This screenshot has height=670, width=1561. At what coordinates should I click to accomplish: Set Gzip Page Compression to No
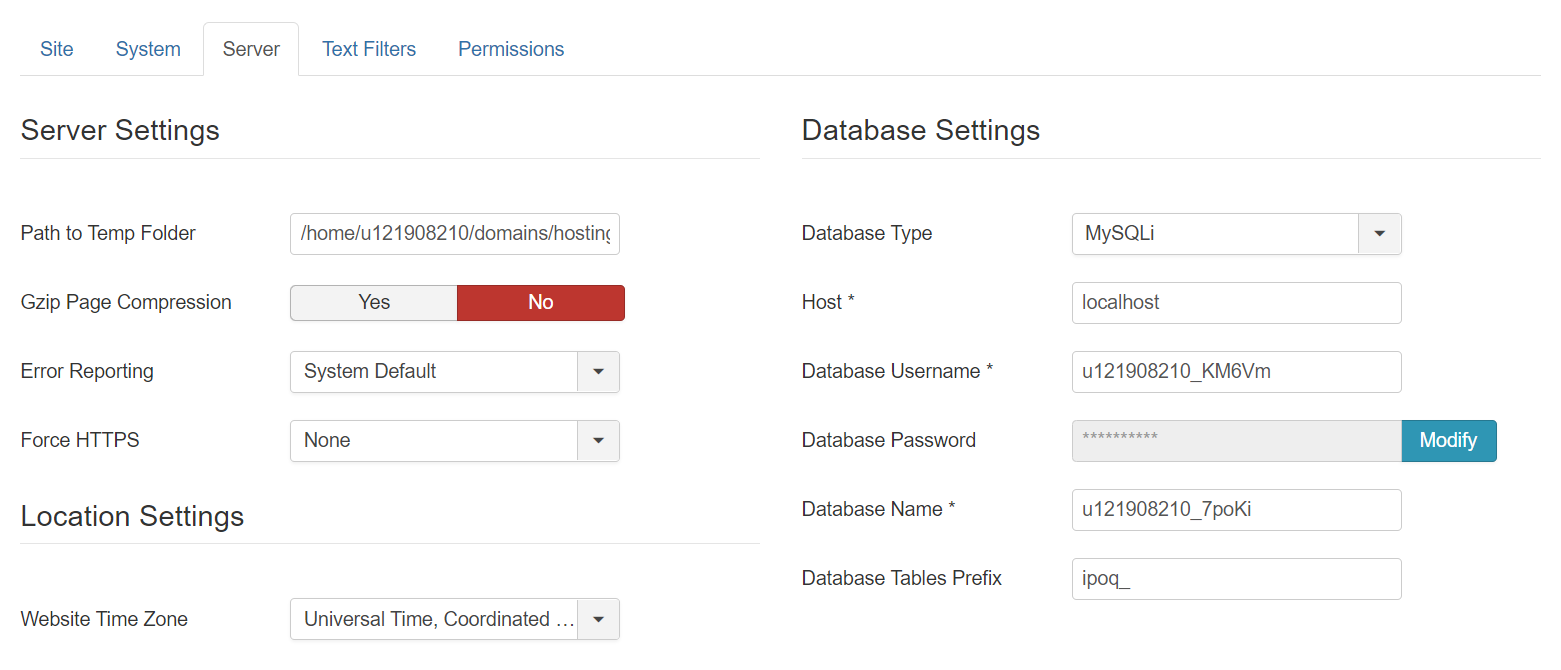pyautogui.click(x=540, y=303)
